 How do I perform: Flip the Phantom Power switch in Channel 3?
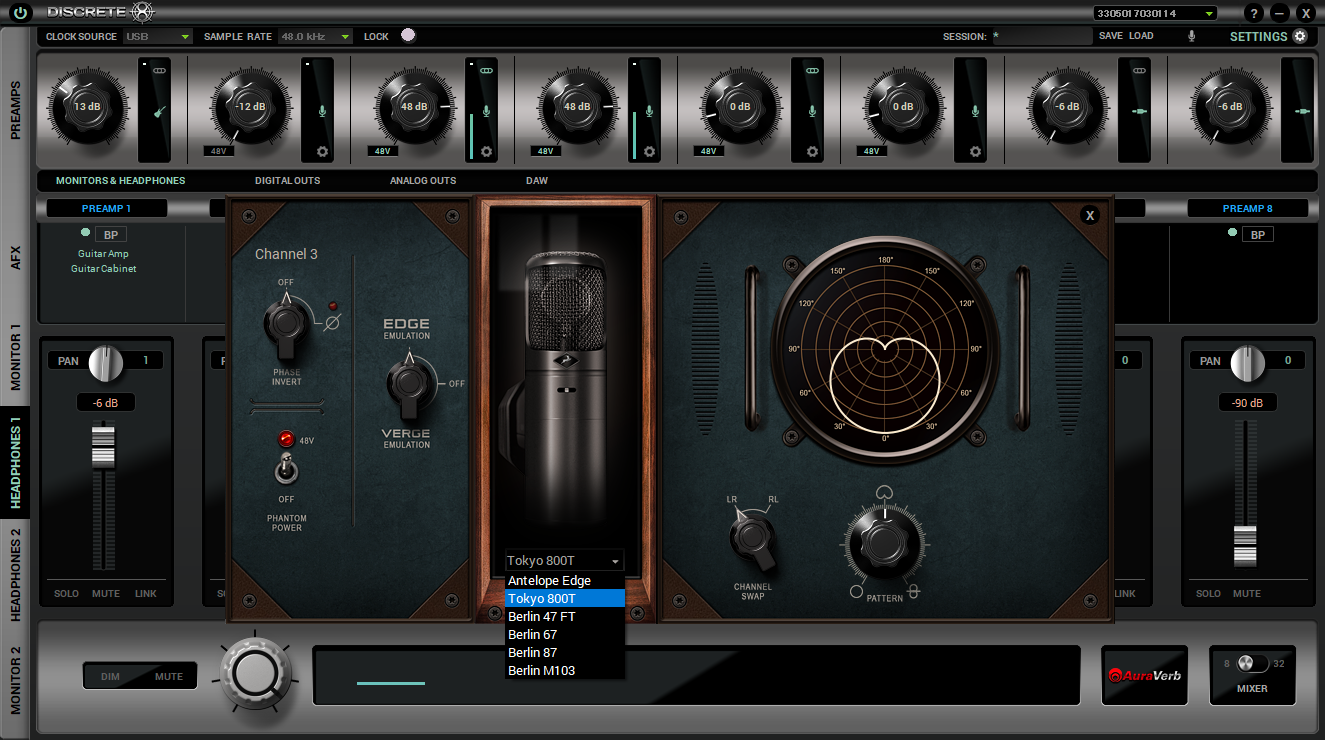[286, 467]
